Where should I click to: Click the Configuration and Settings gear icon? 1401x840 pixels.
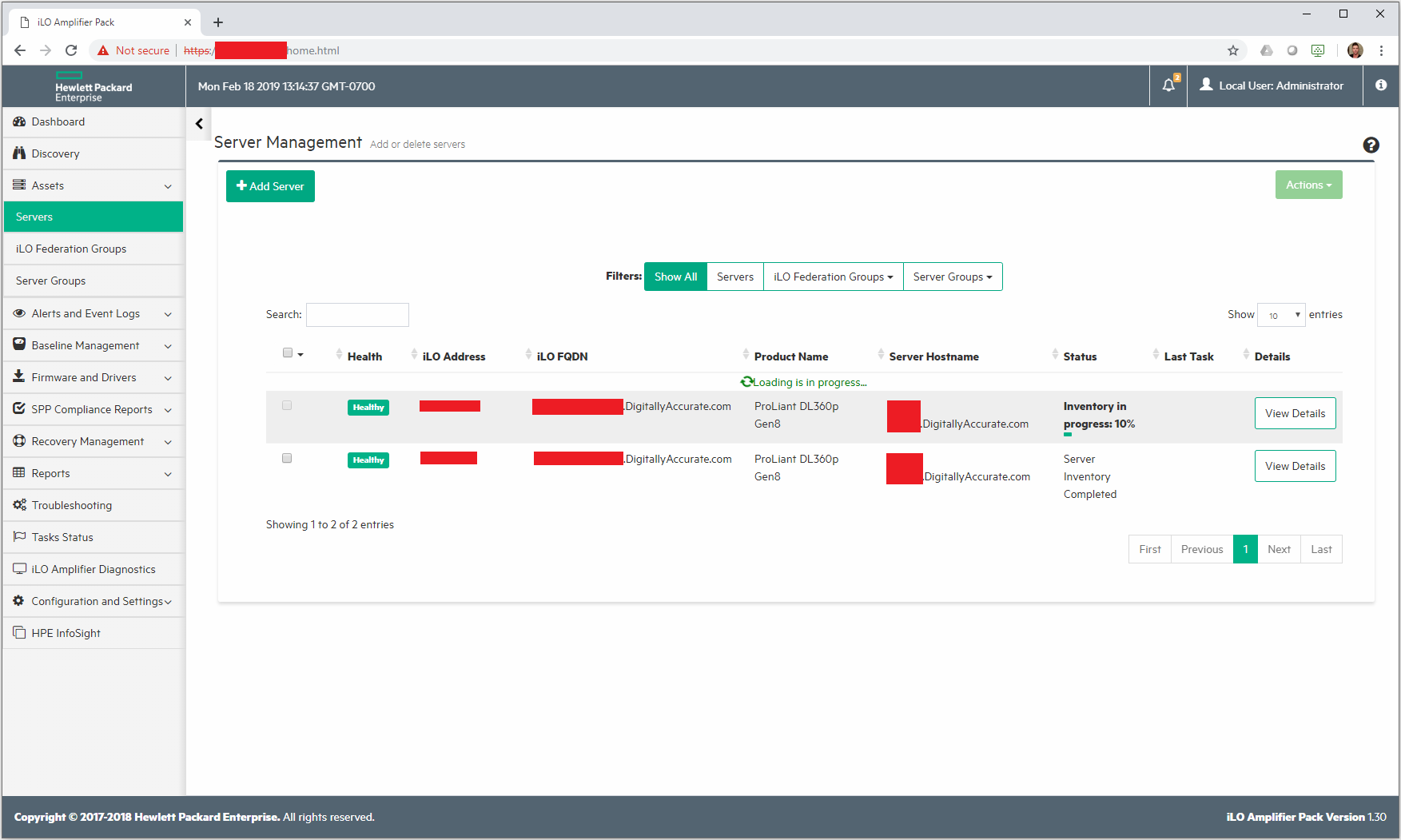click(x=19, y=600)
